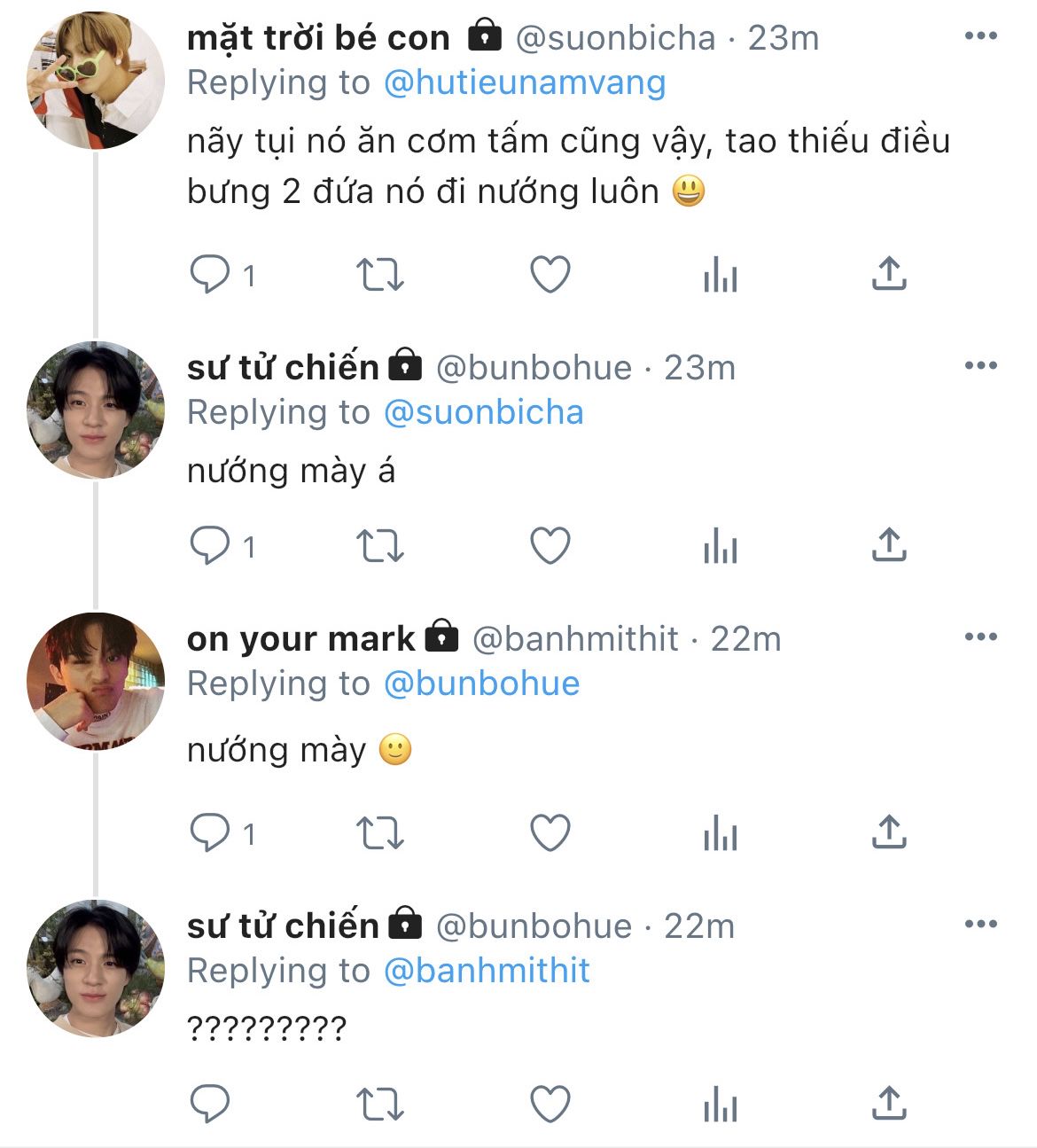Like the tweet by on your mark
The height and width of the screenshot is (1148, 1037).
point(550,833)
